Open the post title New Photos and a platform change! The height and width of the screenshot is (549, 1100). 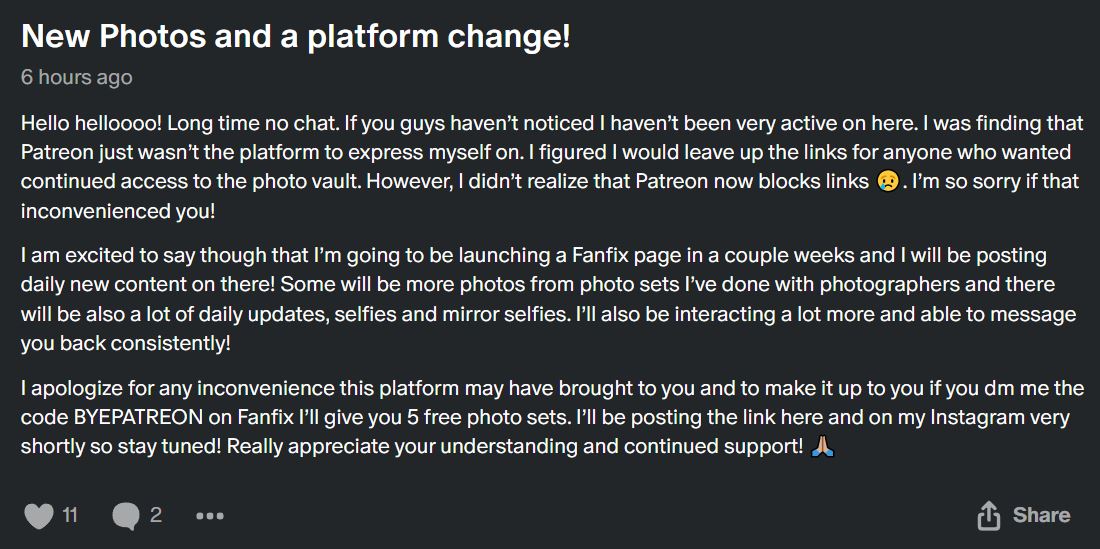(x=296, y=37)
